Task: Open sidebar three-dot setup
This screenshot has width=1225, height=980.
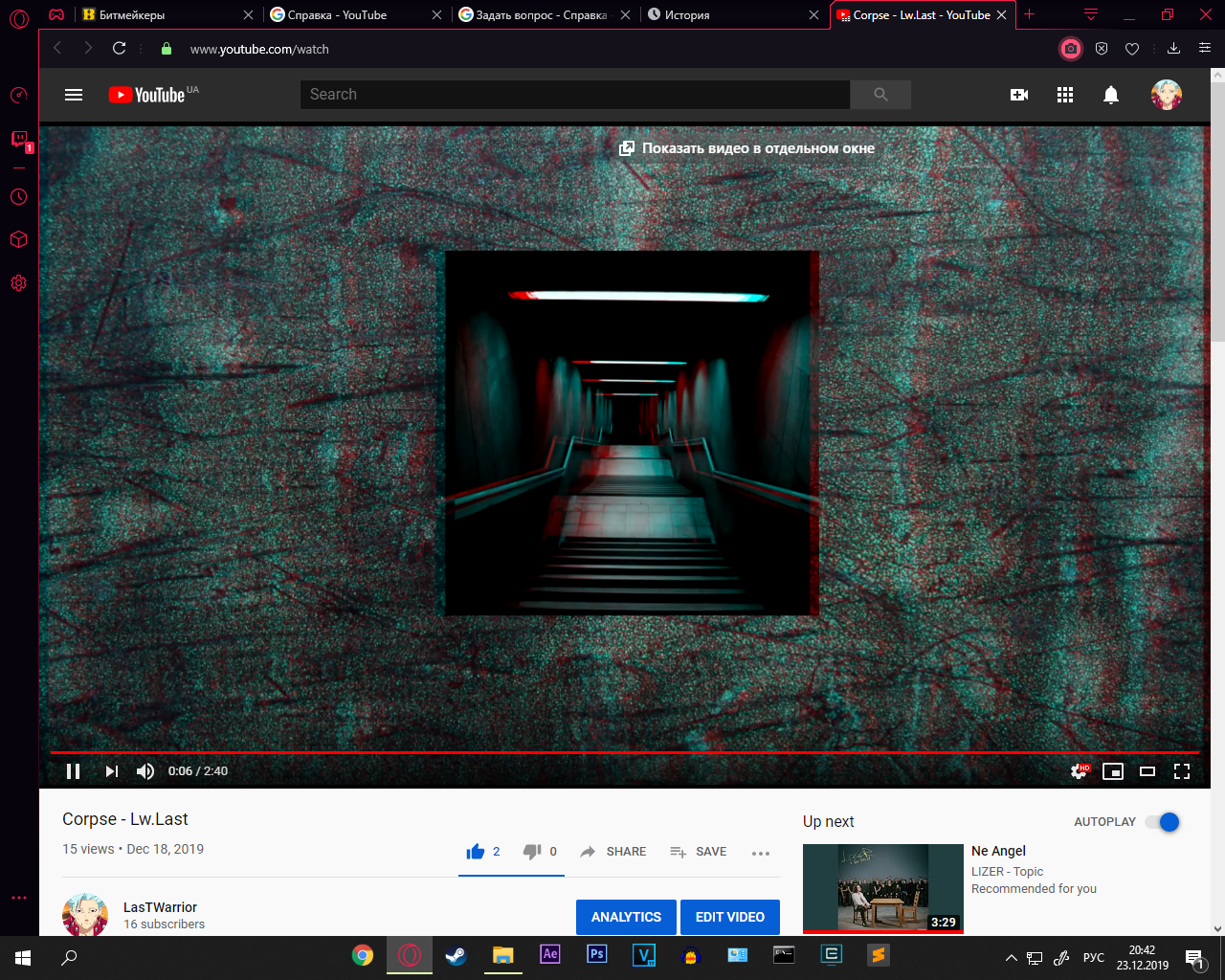Action: tap(19, 898)
